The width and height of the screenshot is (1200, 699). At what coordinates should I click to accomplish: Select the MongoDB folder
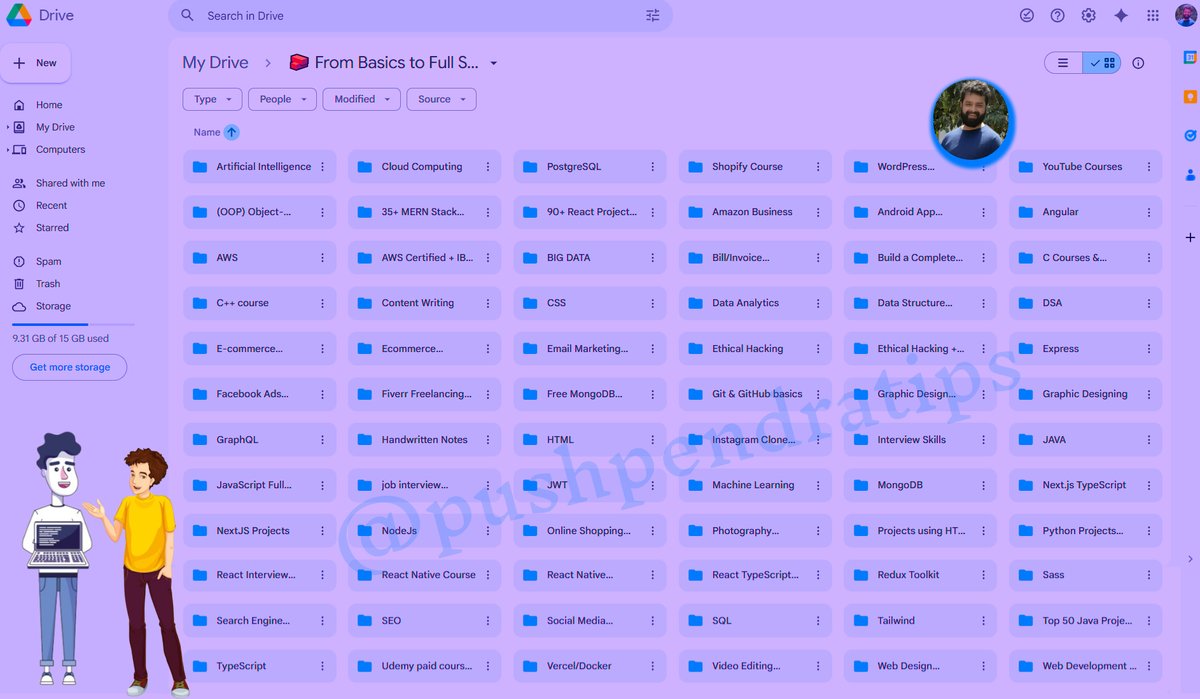point(920,485)
